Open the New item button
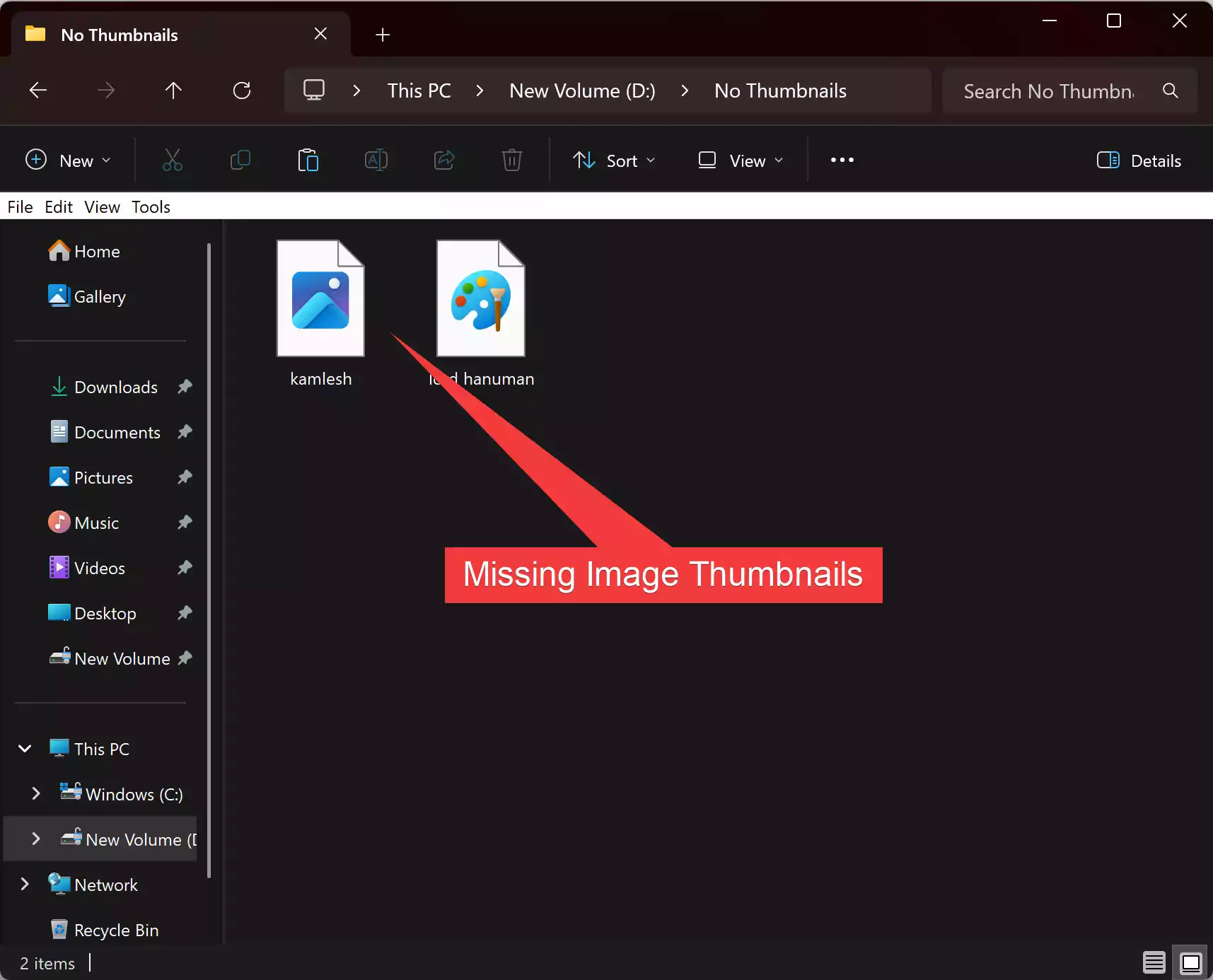Image resolution: width=1213 pixels, height=980 pixels. point(68,161)
